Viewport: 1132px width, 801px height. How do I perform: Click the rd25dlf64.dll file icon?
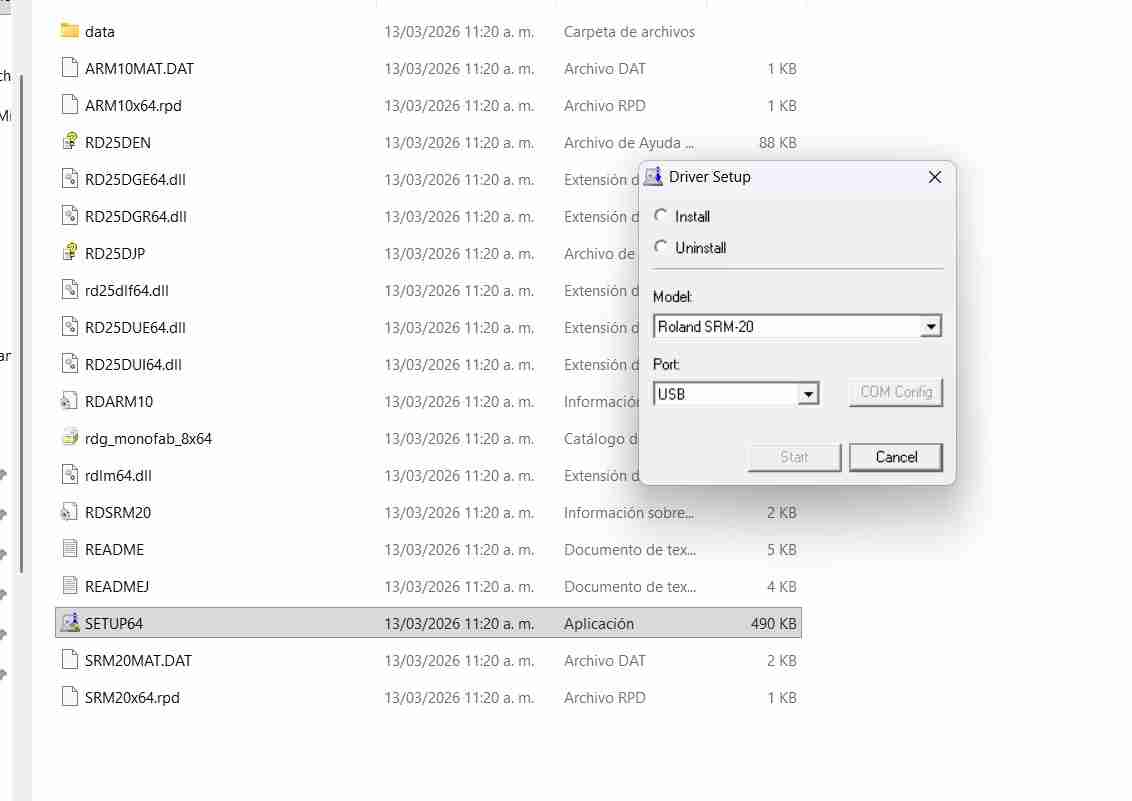69,289
